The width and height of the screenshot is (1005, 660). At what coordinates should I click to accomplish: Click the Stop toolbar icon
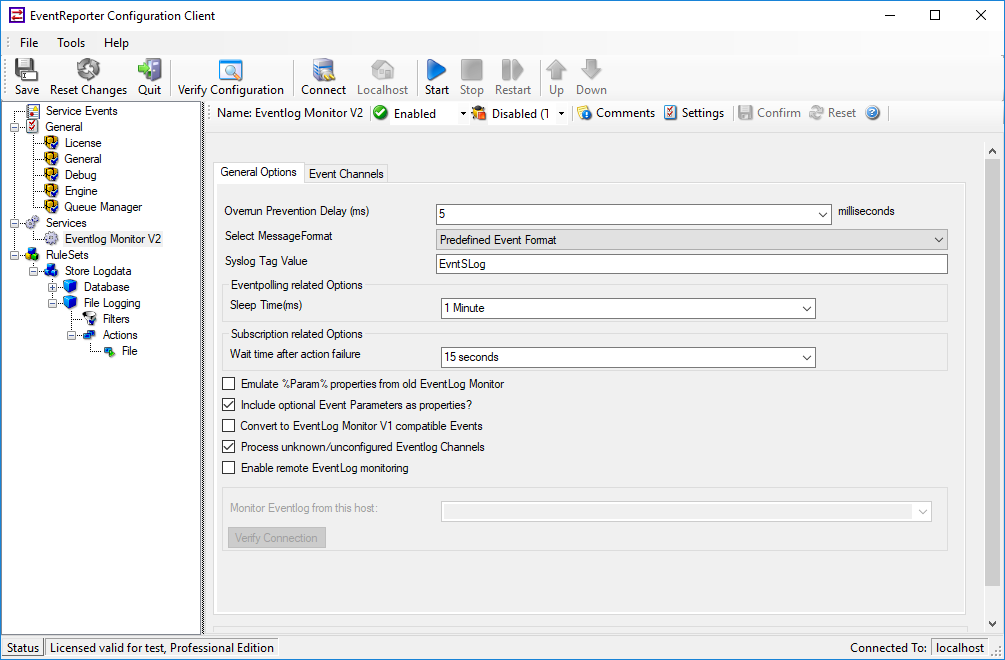(472, 77)
